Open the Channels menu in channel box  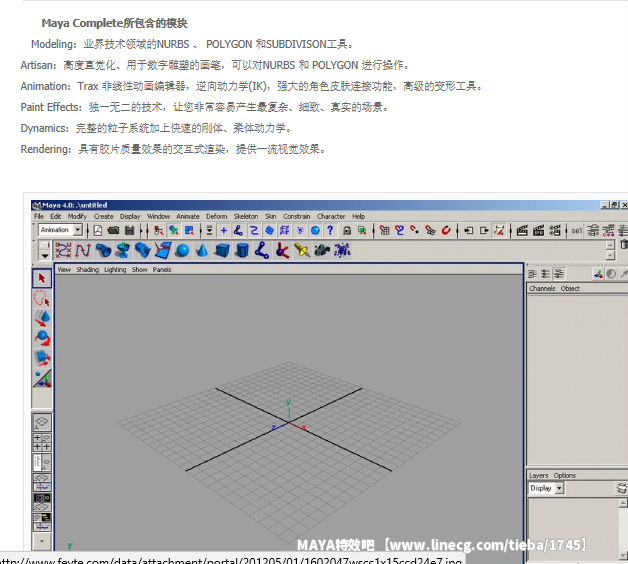(542, 288)
